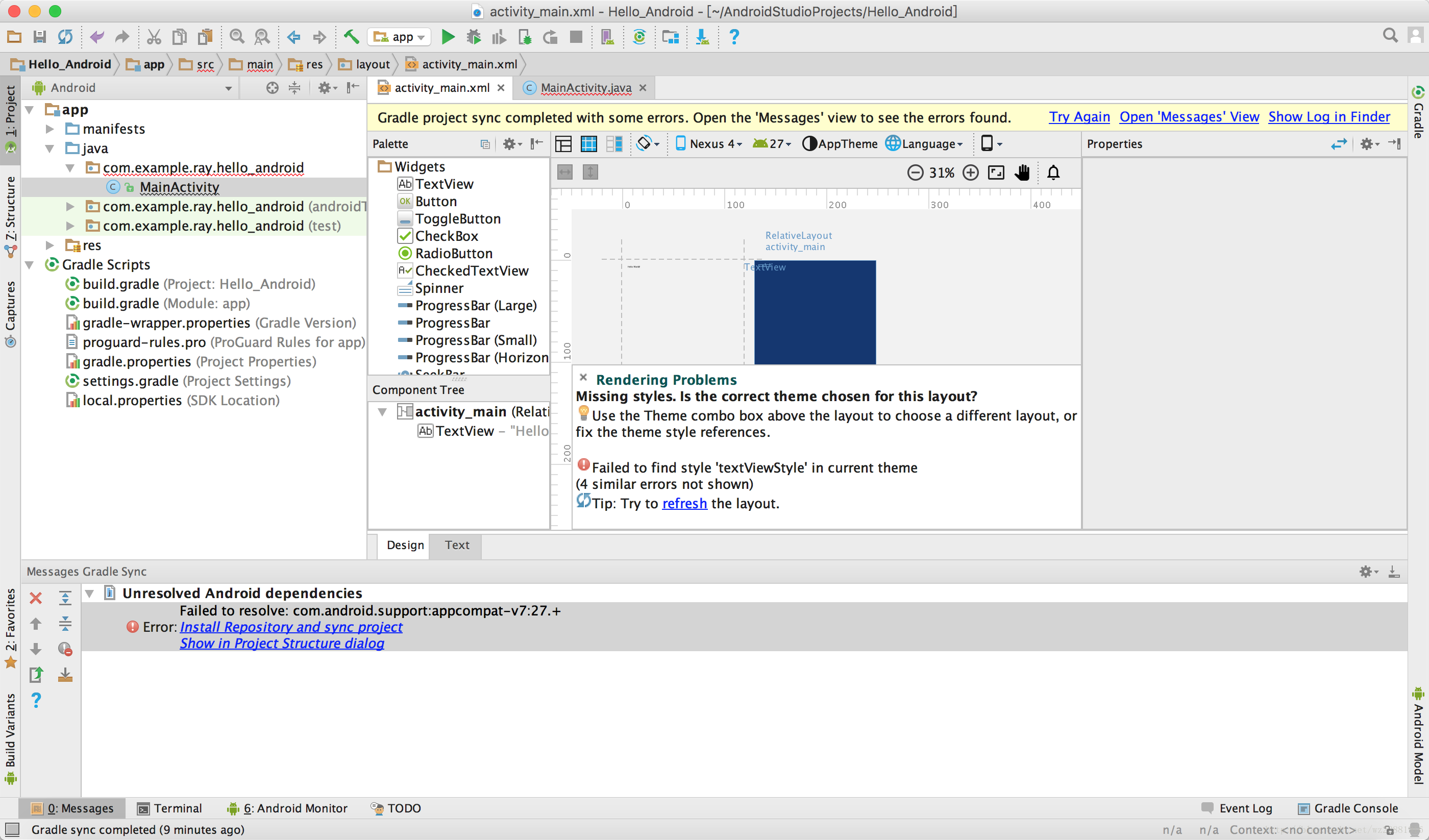Screen dimensions: 1429x840
Task: Click the Back navigation arrow
Action: (x=294, y=37)
